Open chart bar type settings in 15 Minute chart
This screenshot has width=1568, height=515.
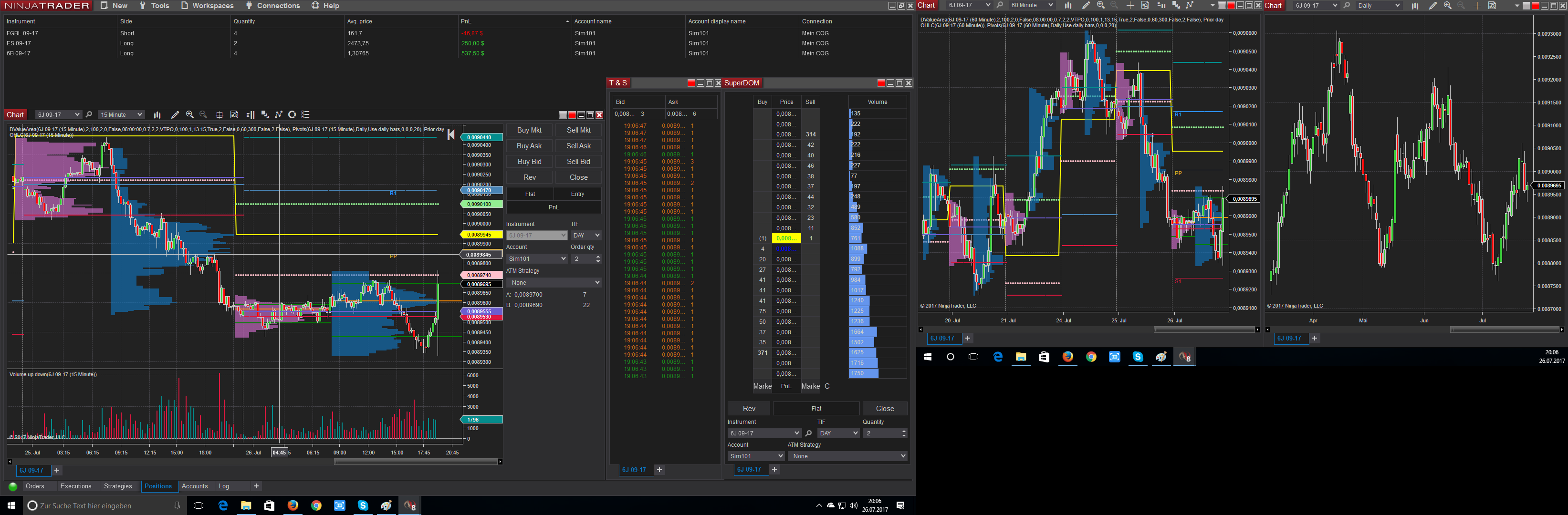tap(157, 114)
